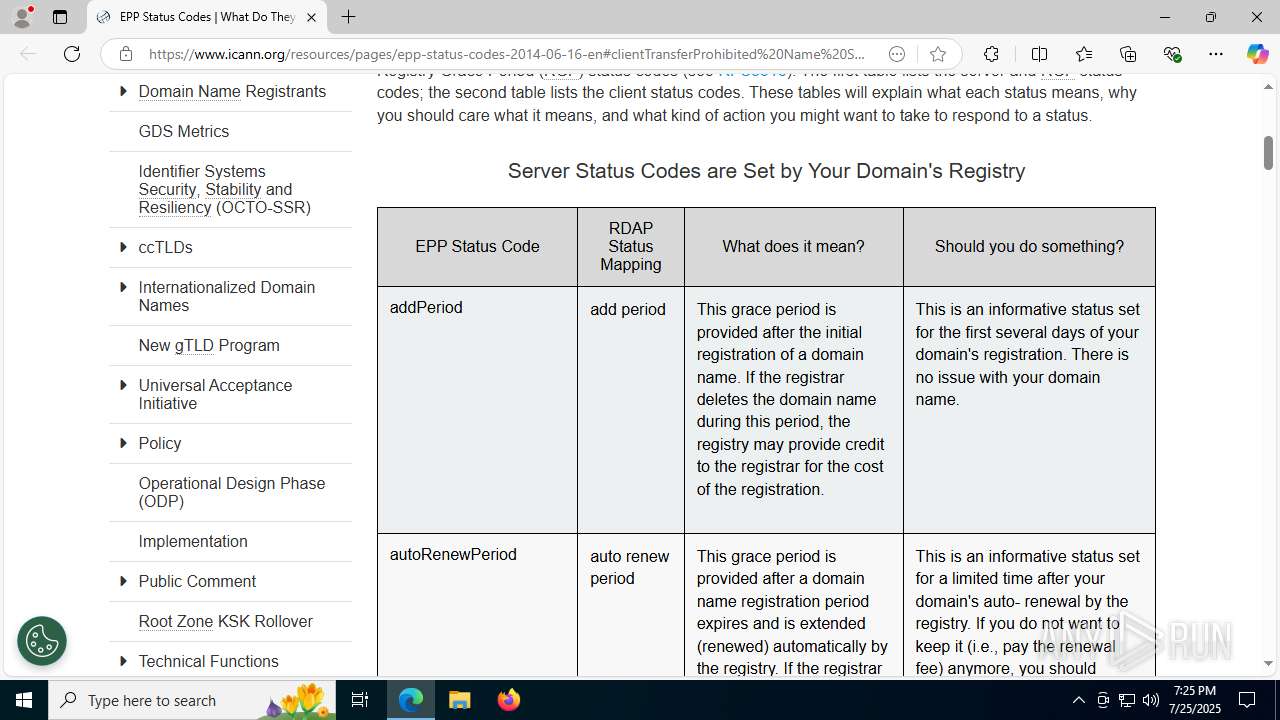Select the RDAP Status Mapping header
The height and width of the screenshot is (720, 1280).
click(x=631, y=246)
